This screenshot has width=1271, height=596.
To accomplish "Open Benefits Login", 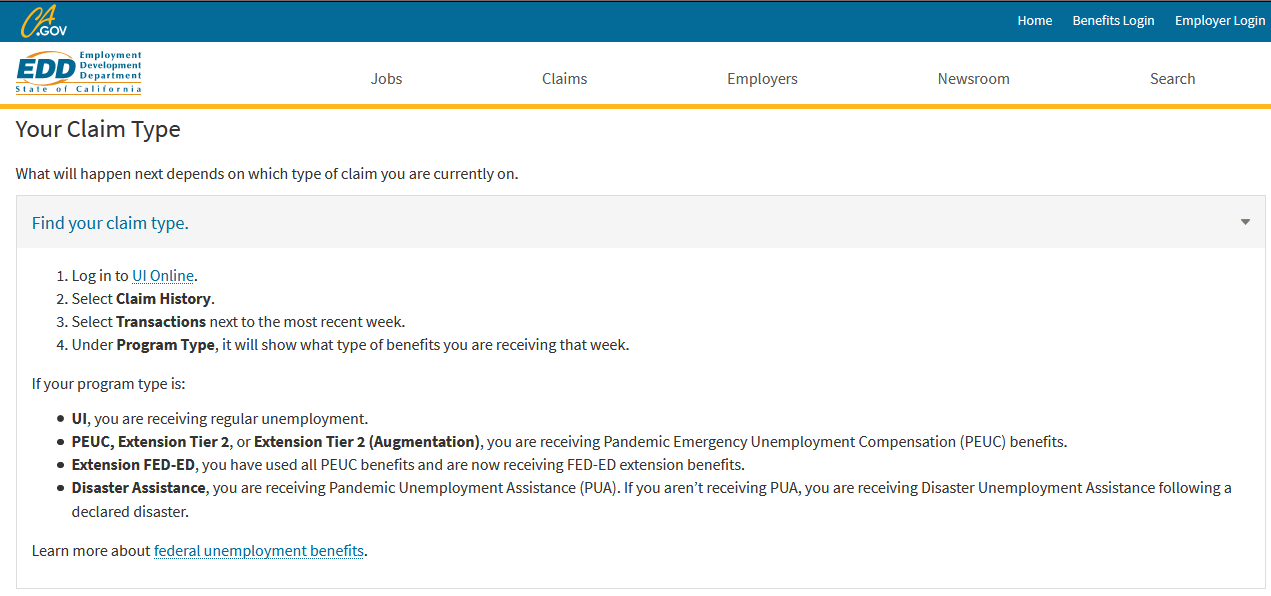I will coord(1113,20).
